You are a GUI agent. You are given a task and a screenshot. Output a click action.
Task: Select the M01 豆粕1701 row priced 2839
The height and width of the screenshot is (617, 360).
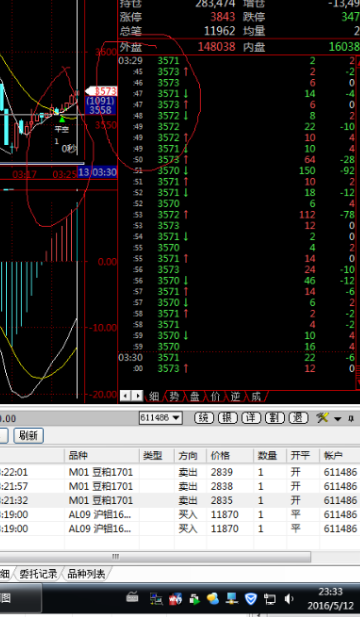point(180,472)
